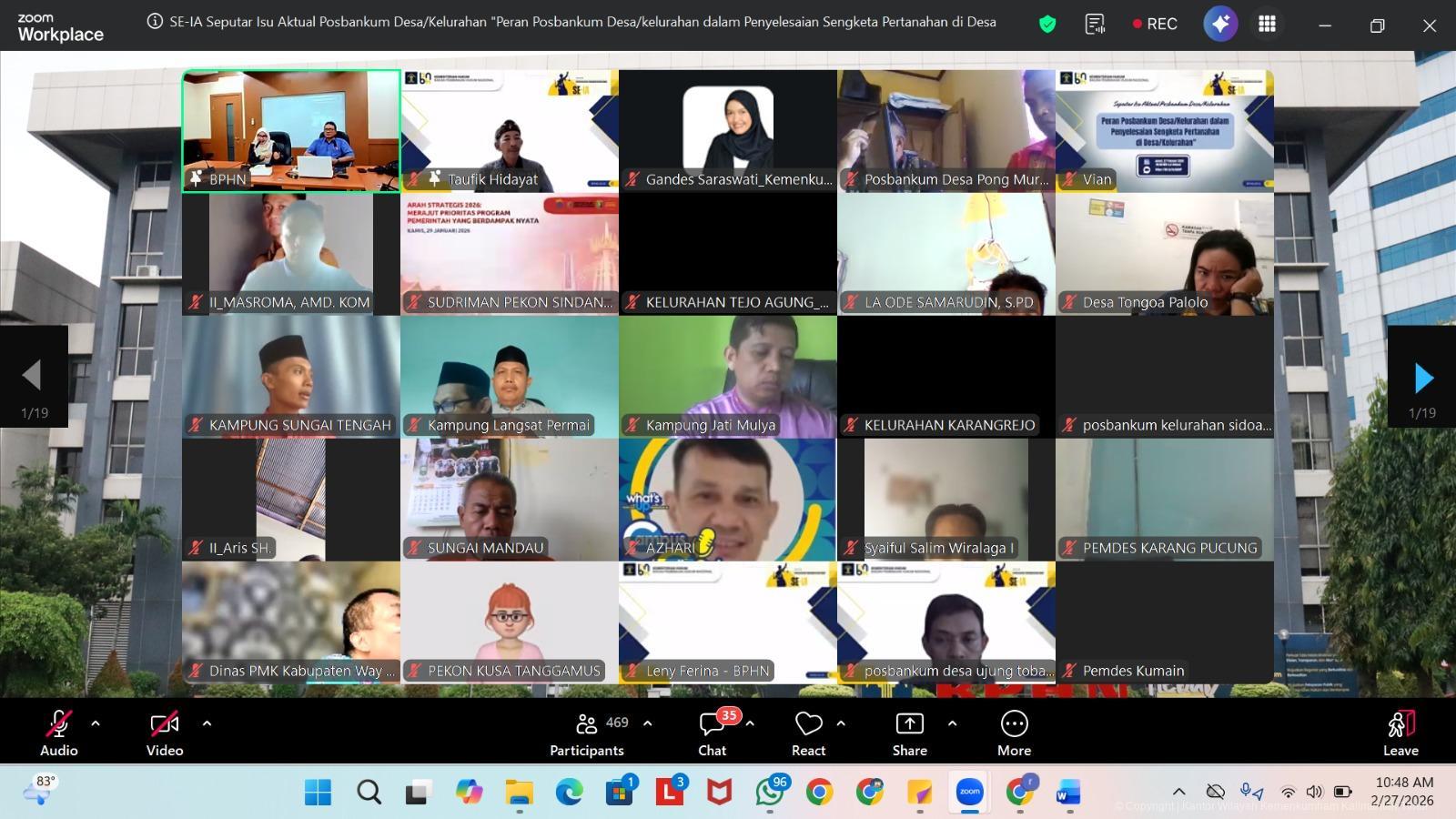Select the Taufik Hidayat video tile
This screenshot has width=1456, height=819.
coord(510,131)
